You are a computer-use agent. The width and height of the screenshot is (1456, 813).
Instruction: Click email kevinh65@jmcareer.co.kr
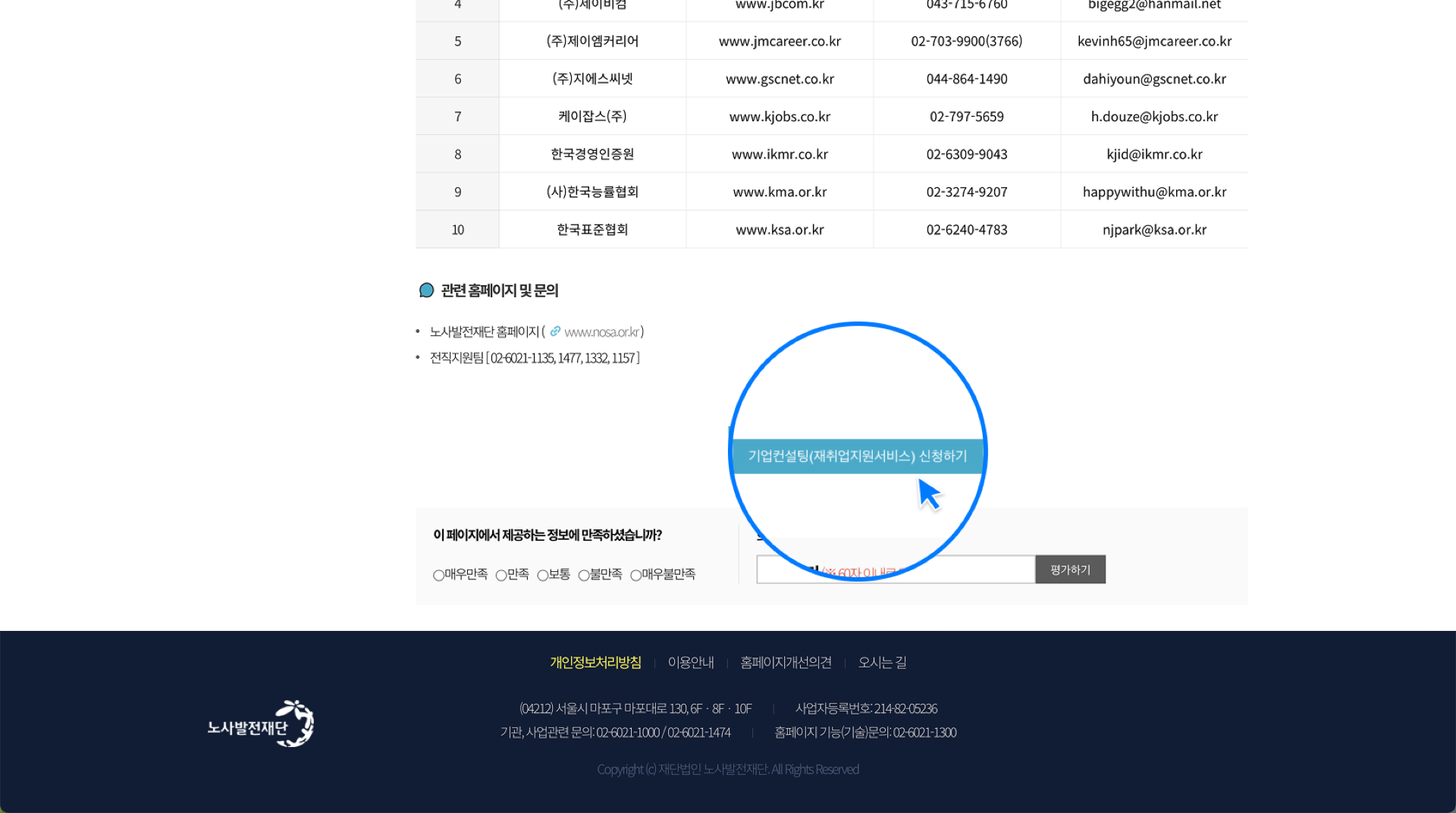point(1154,41)
